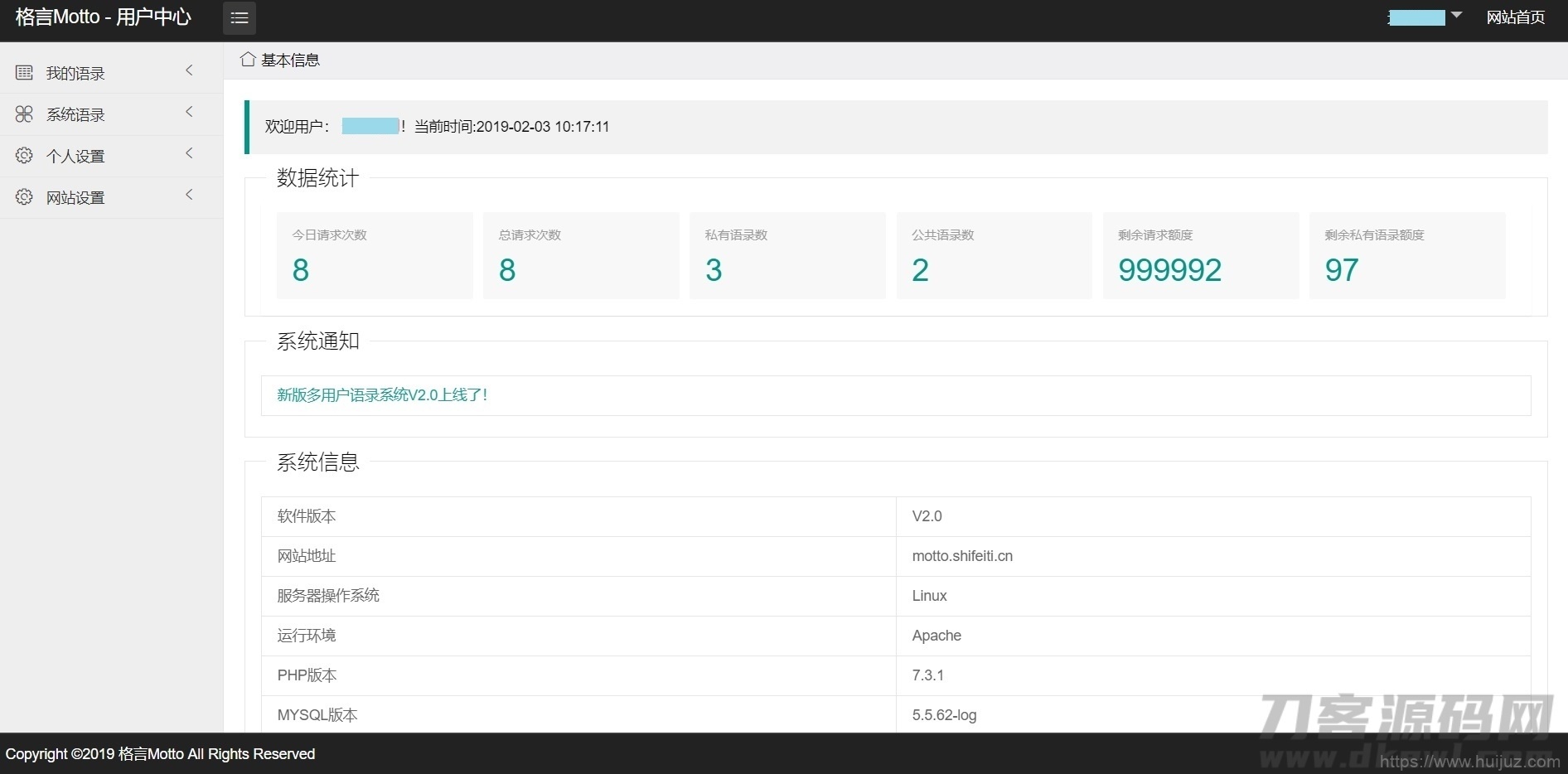Viewport: 1568px width, 774px height.
Task: Click the 剩余私有语录额度 value 97
Action: tap(1341, 270)
